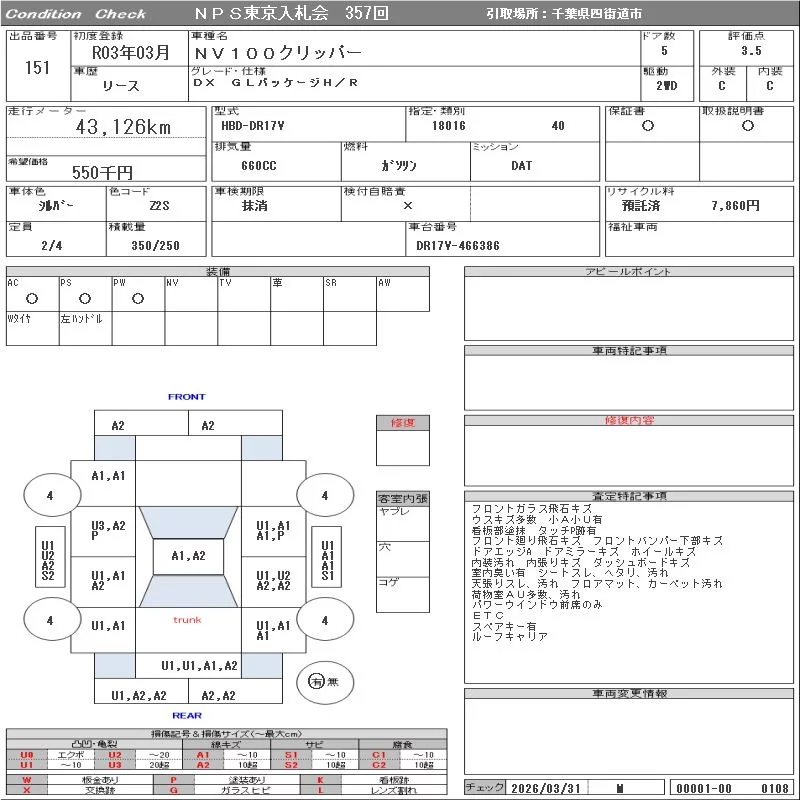This screenshot has height=800, width=800.
Task: Click the red U3 legend swatch
Action: pyautogui.click(x=115, y=765)
